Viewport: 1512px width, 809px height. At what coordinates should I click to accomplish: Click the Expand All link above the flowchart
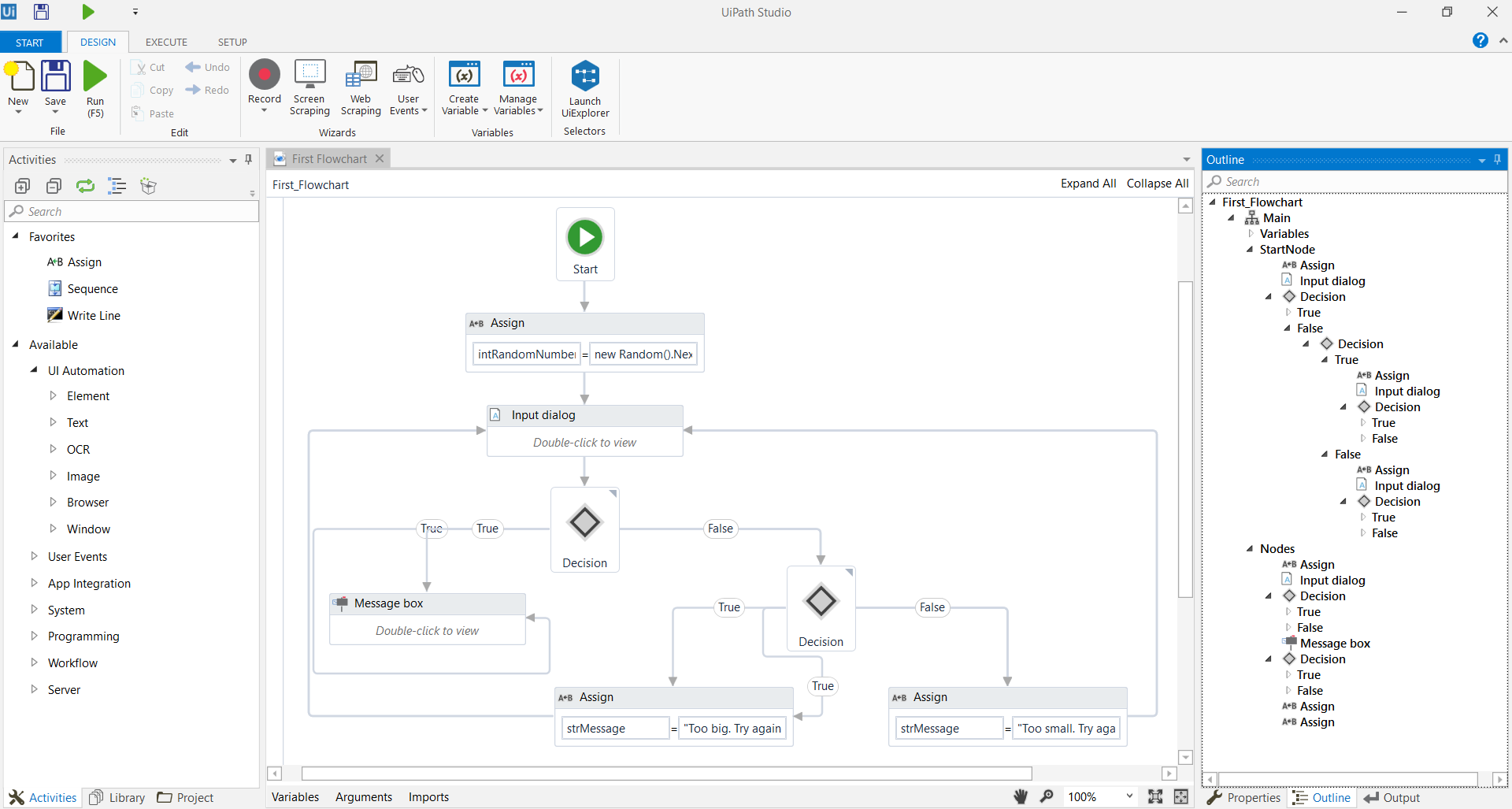pyautogui.click(x=1088, y=184)
